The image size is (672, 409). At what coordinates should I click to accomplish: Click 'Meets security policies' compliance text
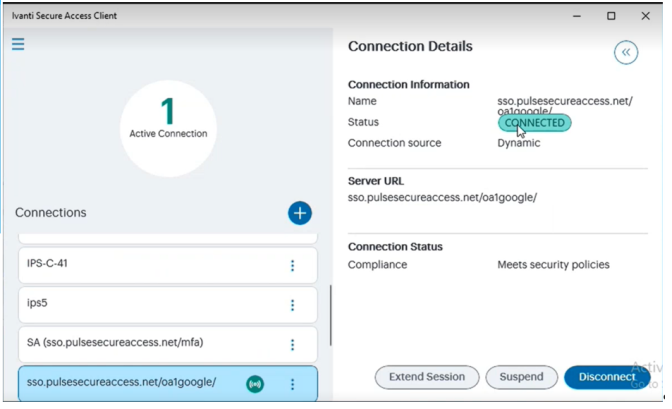pos(553,265)
